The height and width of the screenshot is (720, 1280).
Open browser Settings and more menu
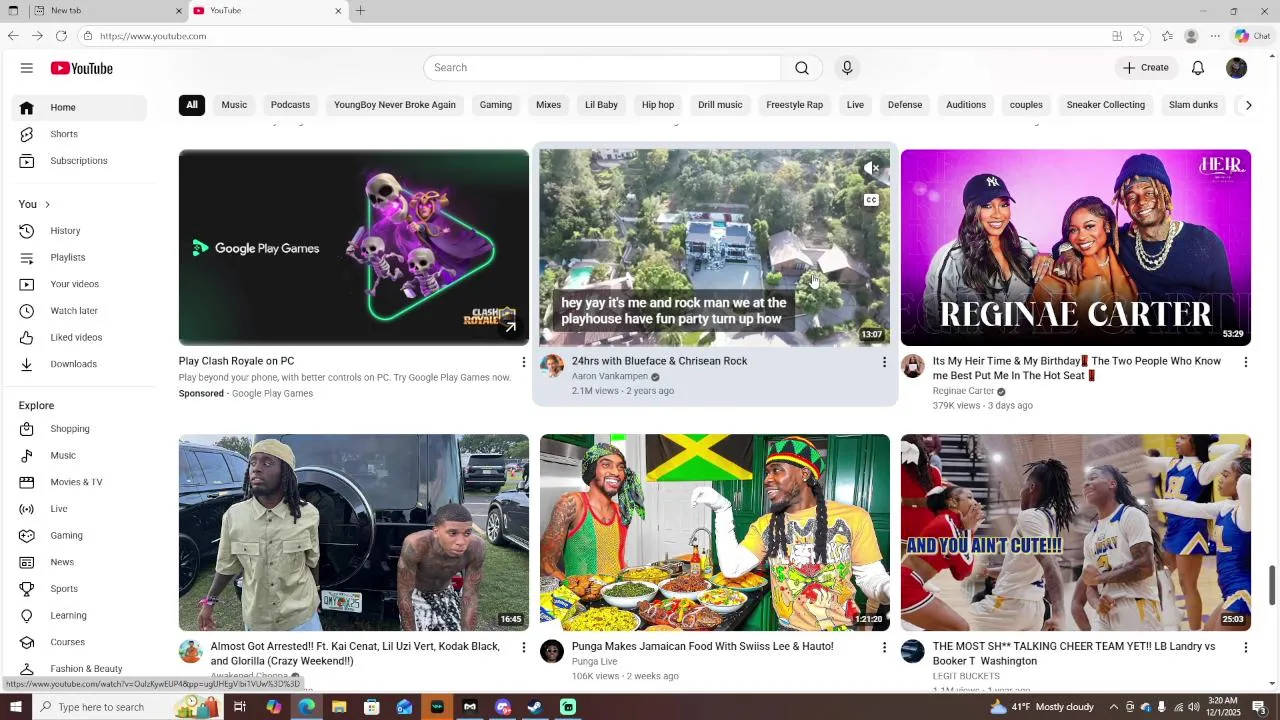[x=1215, y=36]
